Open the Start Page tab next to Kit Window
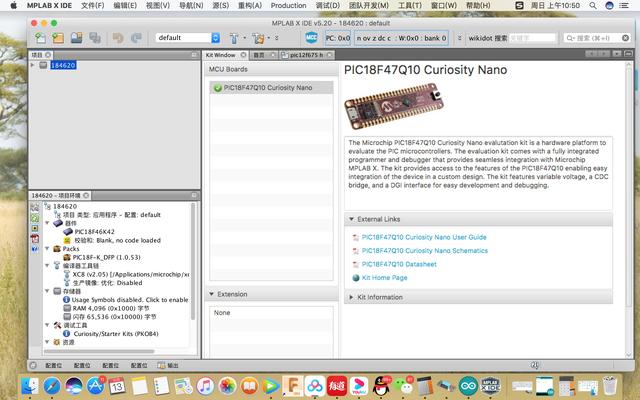640x400 pixels. click(x=259, y=55)
